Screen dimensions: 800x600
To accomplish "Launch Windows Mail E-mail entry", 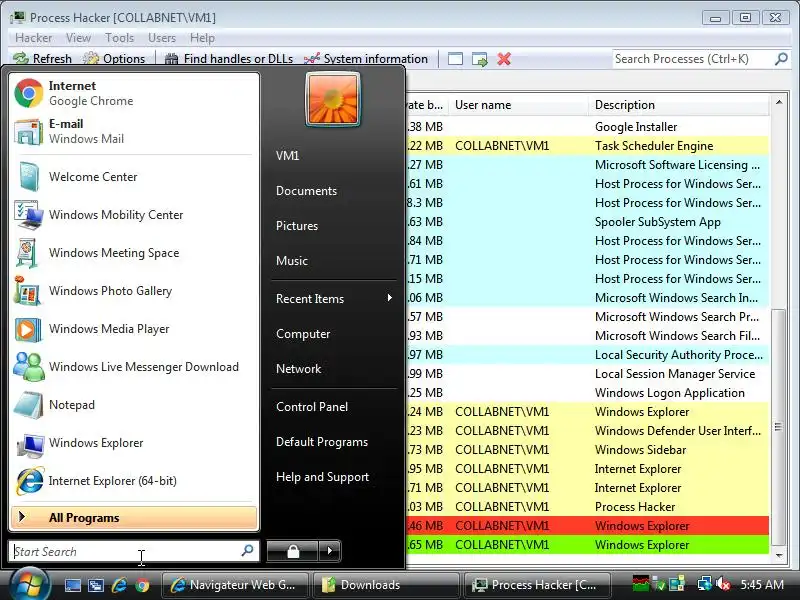I will (x=134, y=131).
